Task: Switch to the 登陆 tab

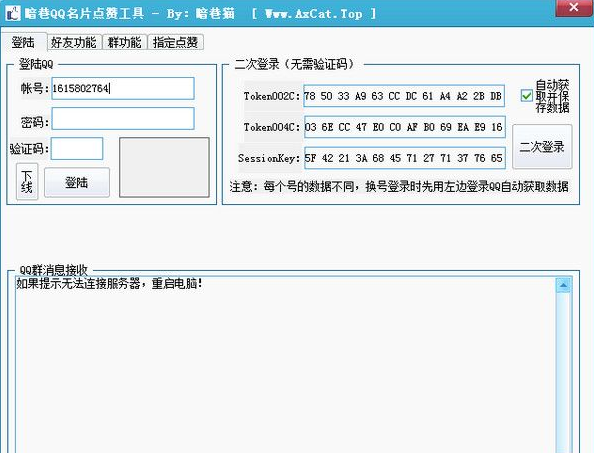Action: point(23,42)
